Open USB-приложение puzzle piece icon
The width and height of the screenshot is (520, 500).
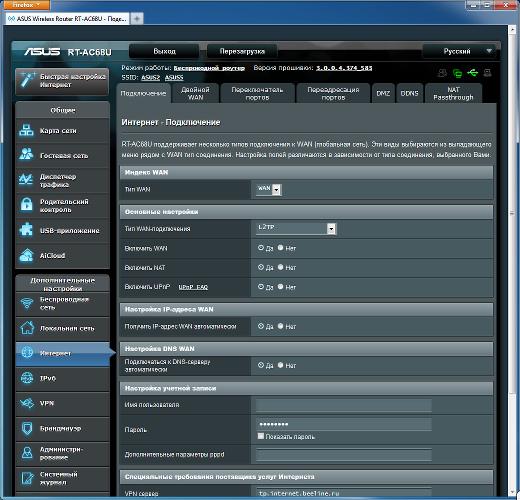pyautogui.click(x=26, y=230)
